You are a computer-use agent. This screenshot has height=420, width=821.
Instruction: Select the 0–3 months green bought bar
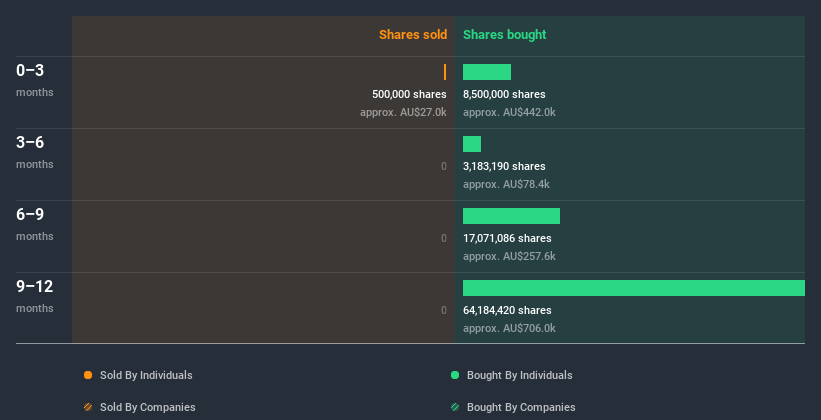tap(487, 72)
